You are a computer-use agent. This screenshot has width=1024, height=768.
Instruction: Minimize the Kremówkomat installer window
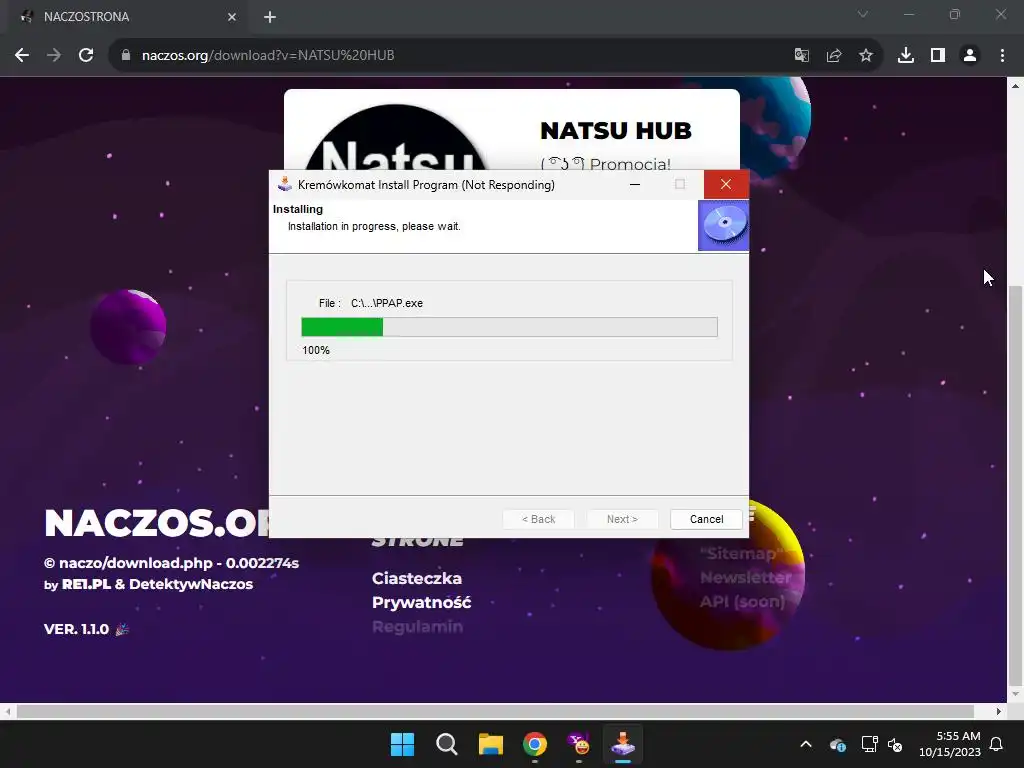[x=635, y=184]
